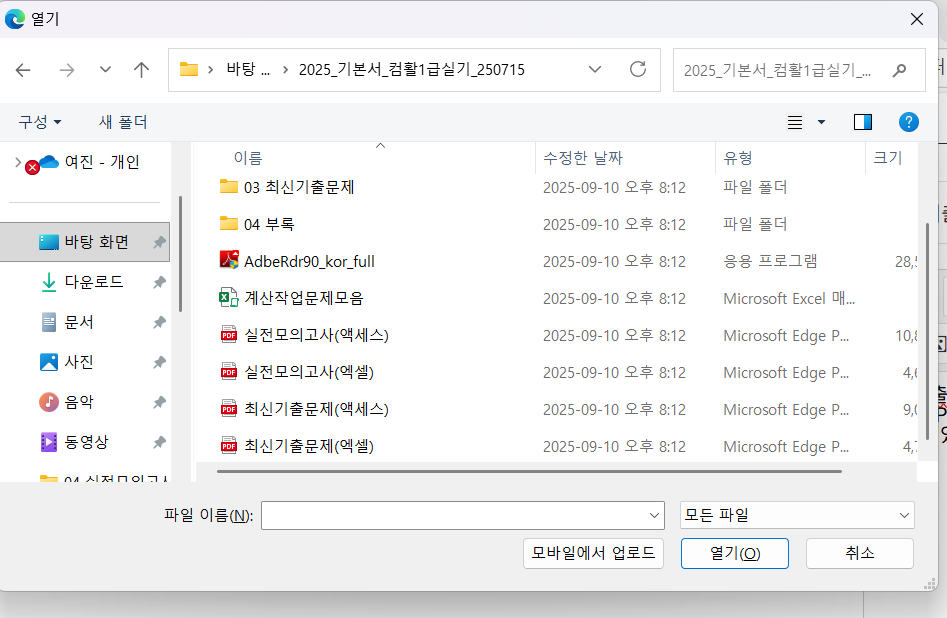Click the 모바일에서 업로드 button

point(593,553)
